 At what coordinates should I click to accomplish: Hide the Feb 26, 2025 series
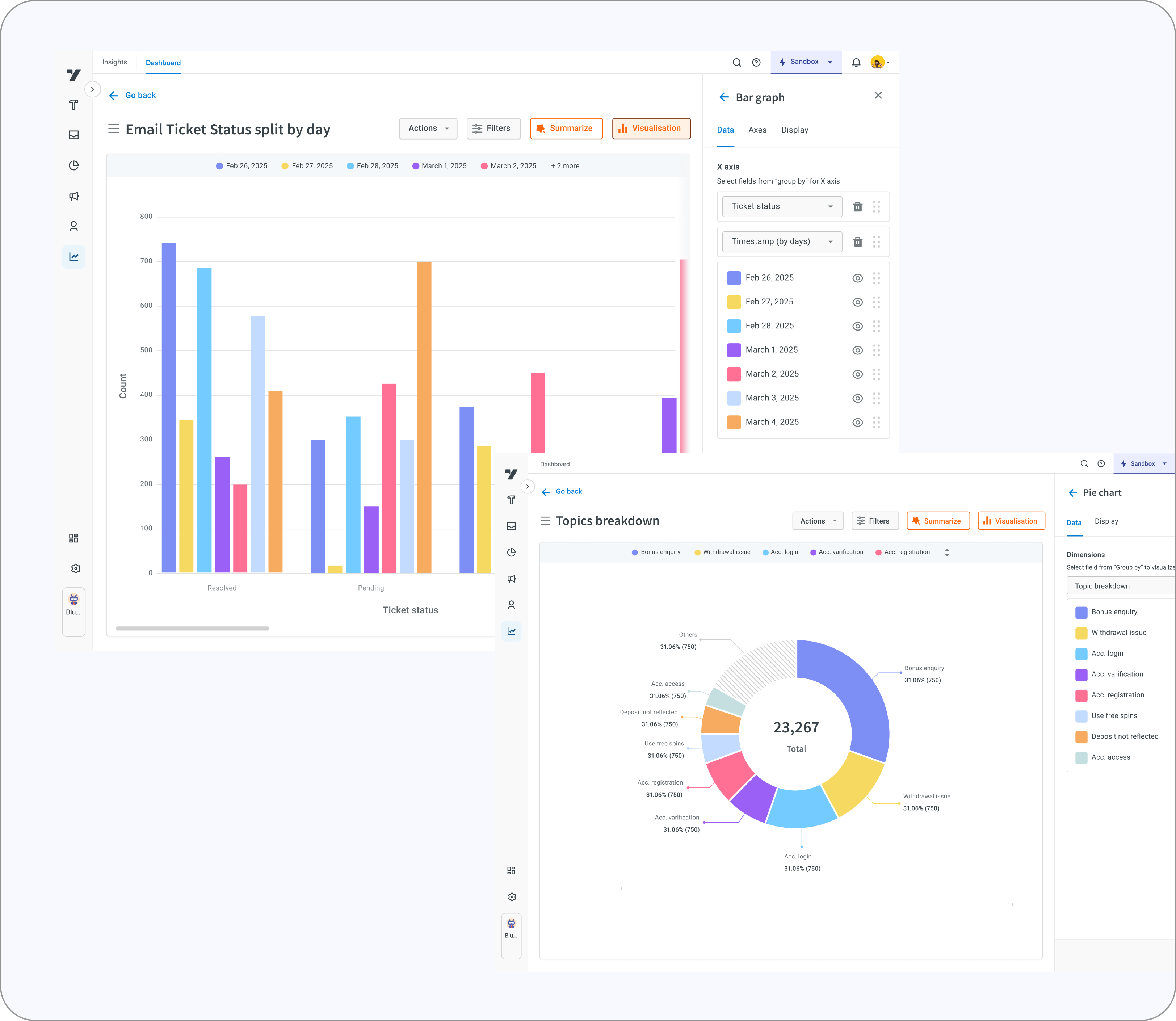click(x=857, y=278)
